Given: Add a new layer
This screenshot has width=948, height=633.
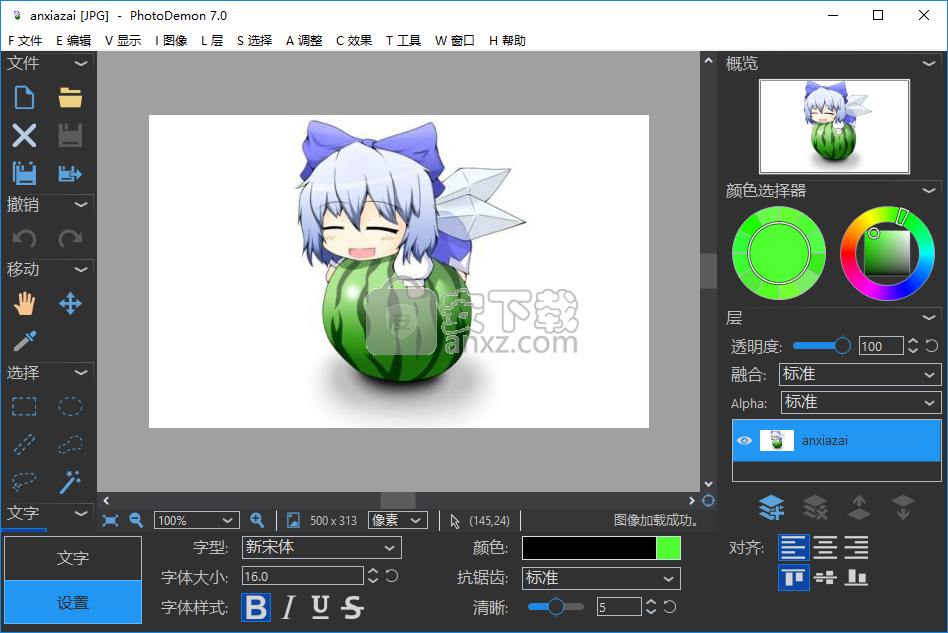Looking at the screenshot, I should (771, 507).
